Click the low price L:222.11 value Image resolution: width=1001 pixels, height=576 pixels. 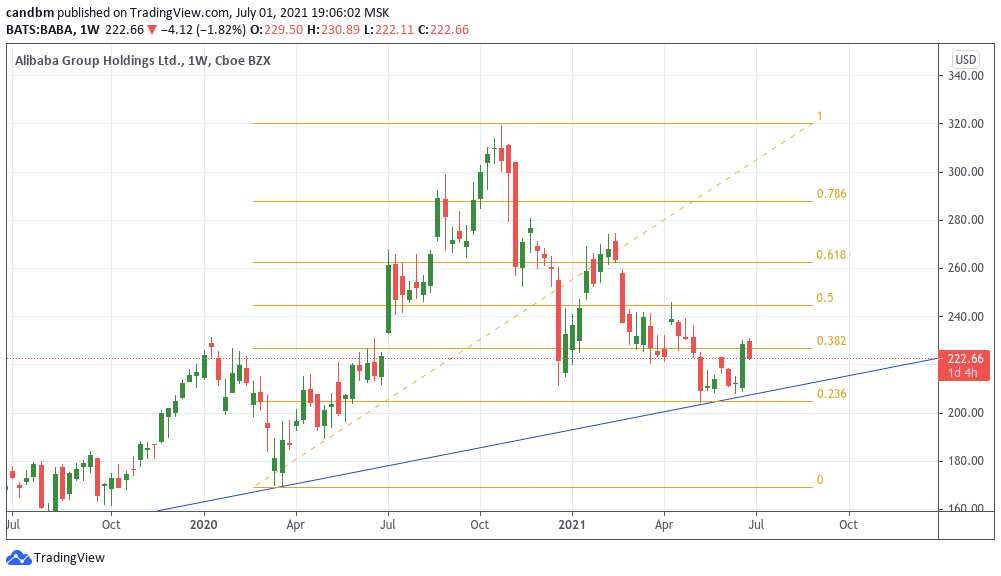point(389,29)
